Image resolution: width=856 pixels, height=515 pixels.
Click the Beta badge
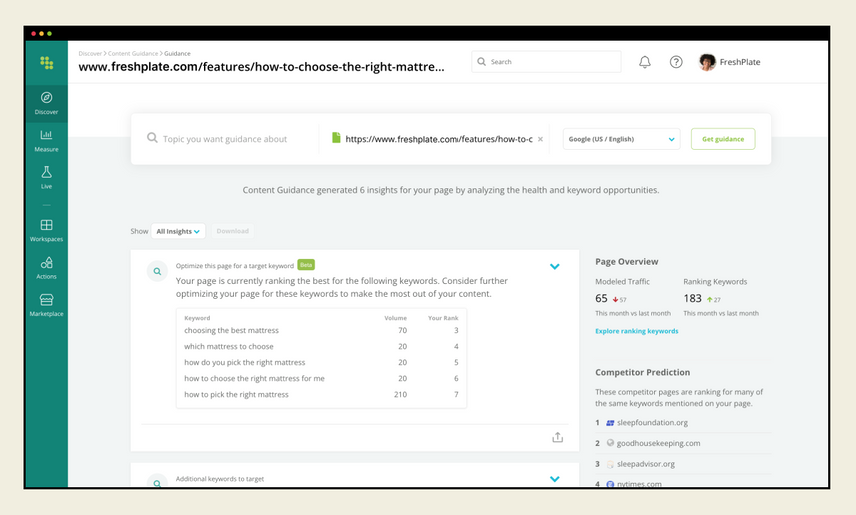306,265
